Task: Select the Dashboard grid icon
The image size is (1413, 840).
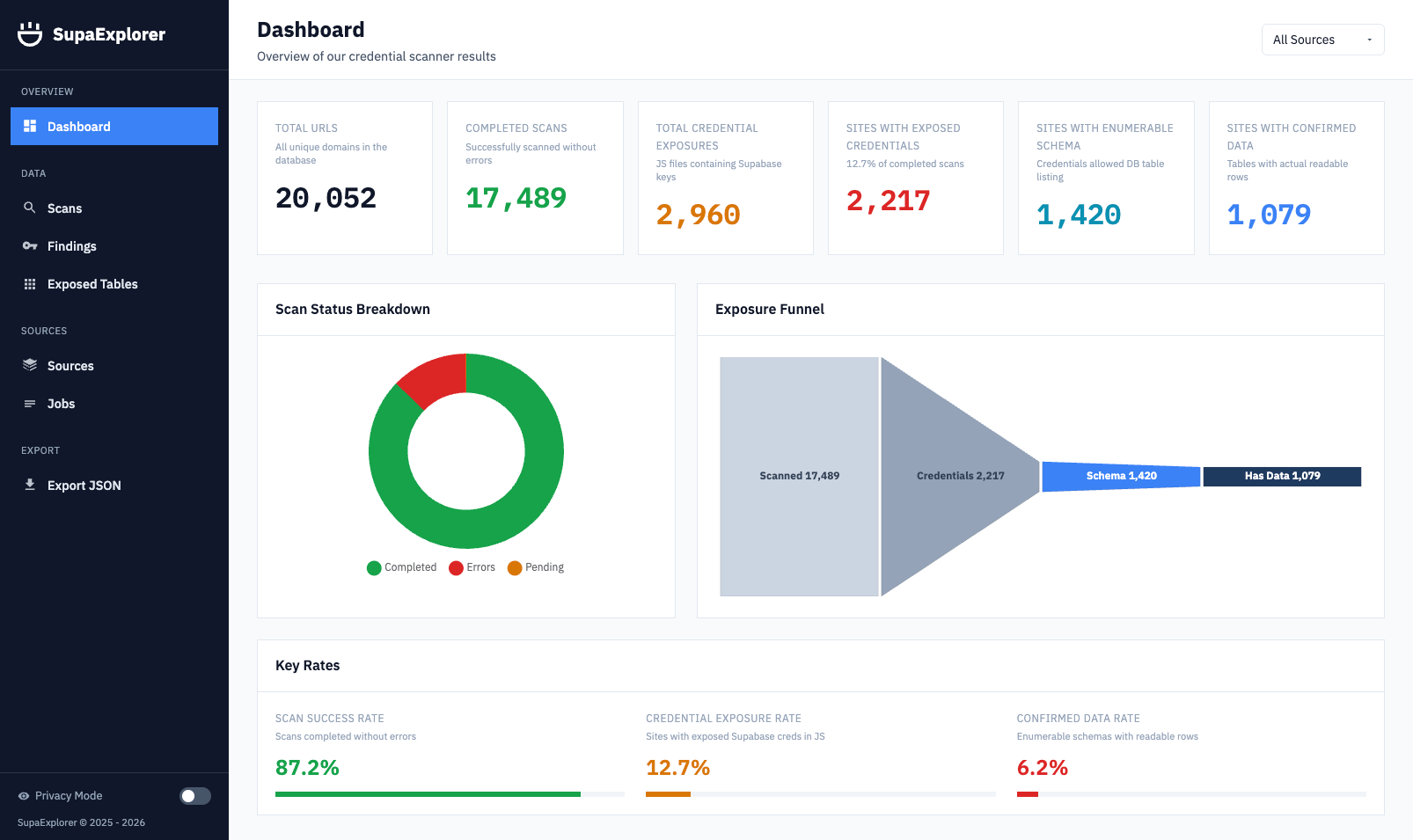Action: pos(31,126)
